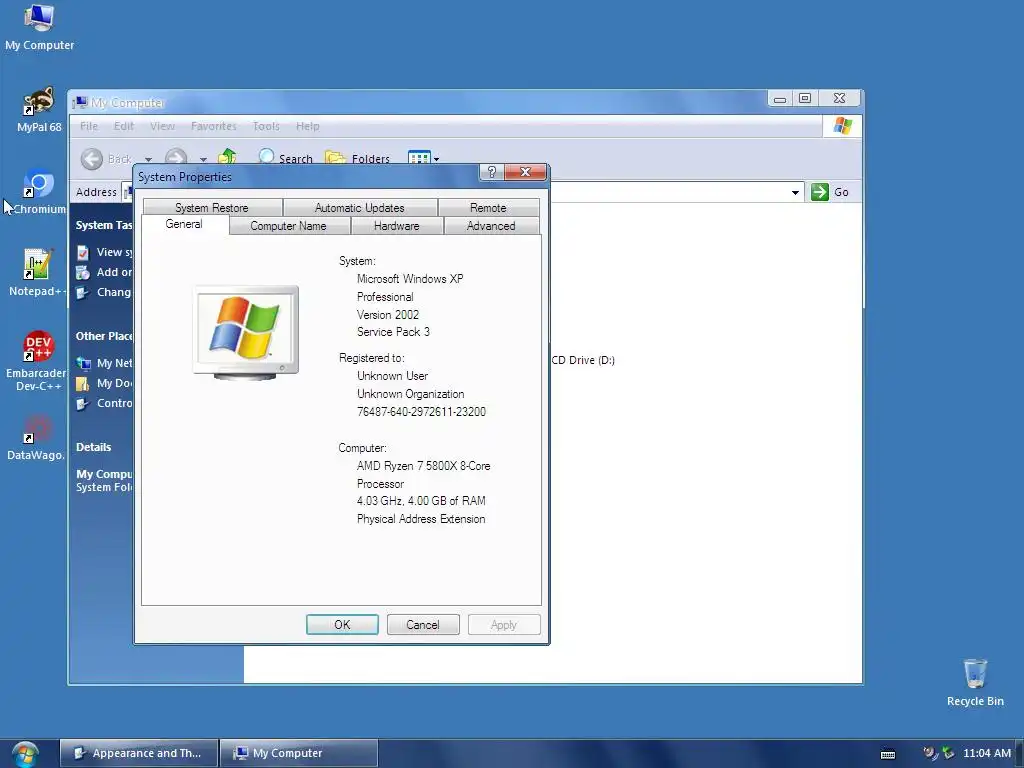
Task: Launch MyPal 68 from the desktop
Action: [39, 110]
